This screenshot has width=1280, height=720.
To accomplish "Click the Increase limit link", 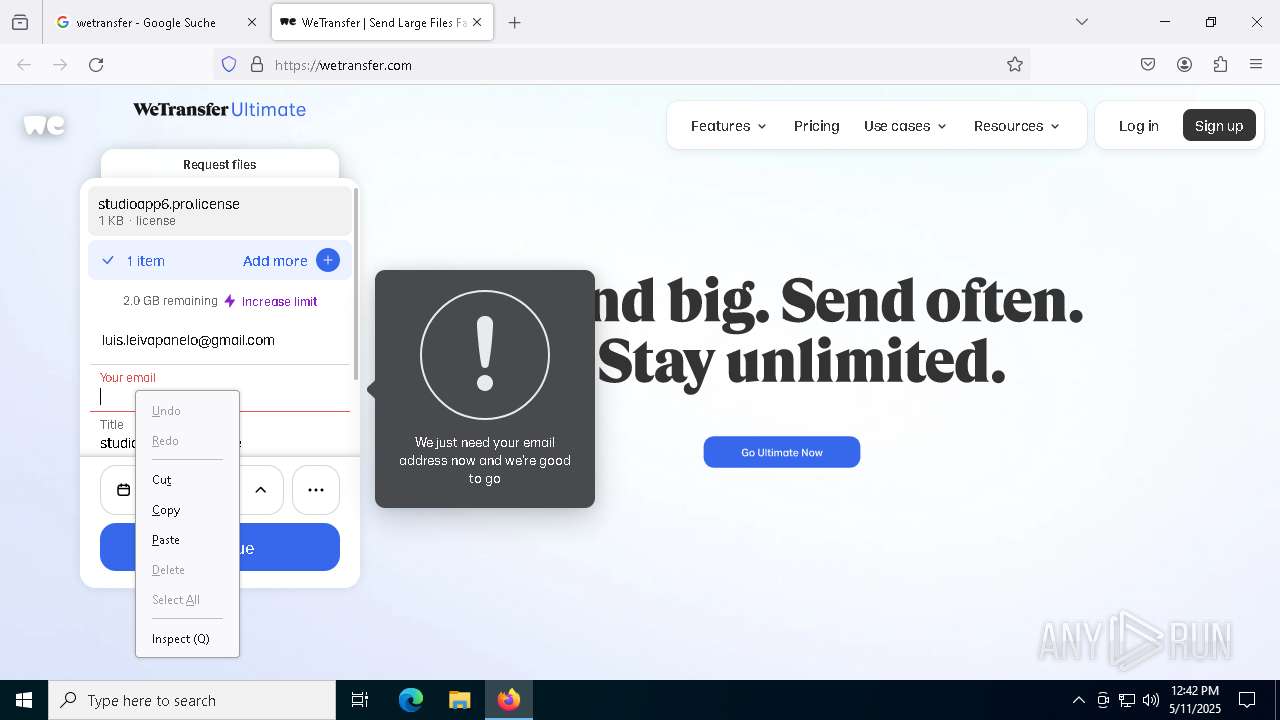I will [279, 301].
